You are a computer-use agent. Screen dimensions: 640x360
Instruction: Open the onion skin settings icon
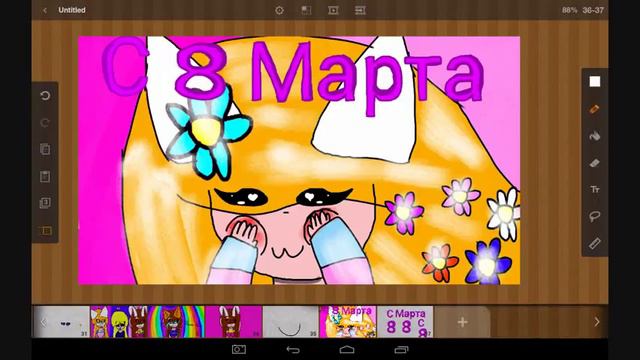[279, 10]
